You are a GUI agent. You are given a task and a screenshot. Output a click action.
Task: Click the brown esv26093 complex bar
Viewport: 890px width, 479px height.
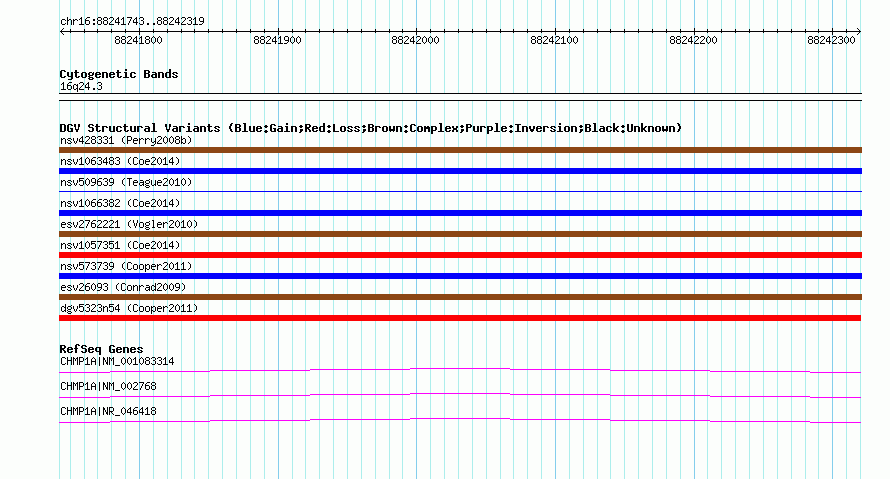(x=460, y=297)
